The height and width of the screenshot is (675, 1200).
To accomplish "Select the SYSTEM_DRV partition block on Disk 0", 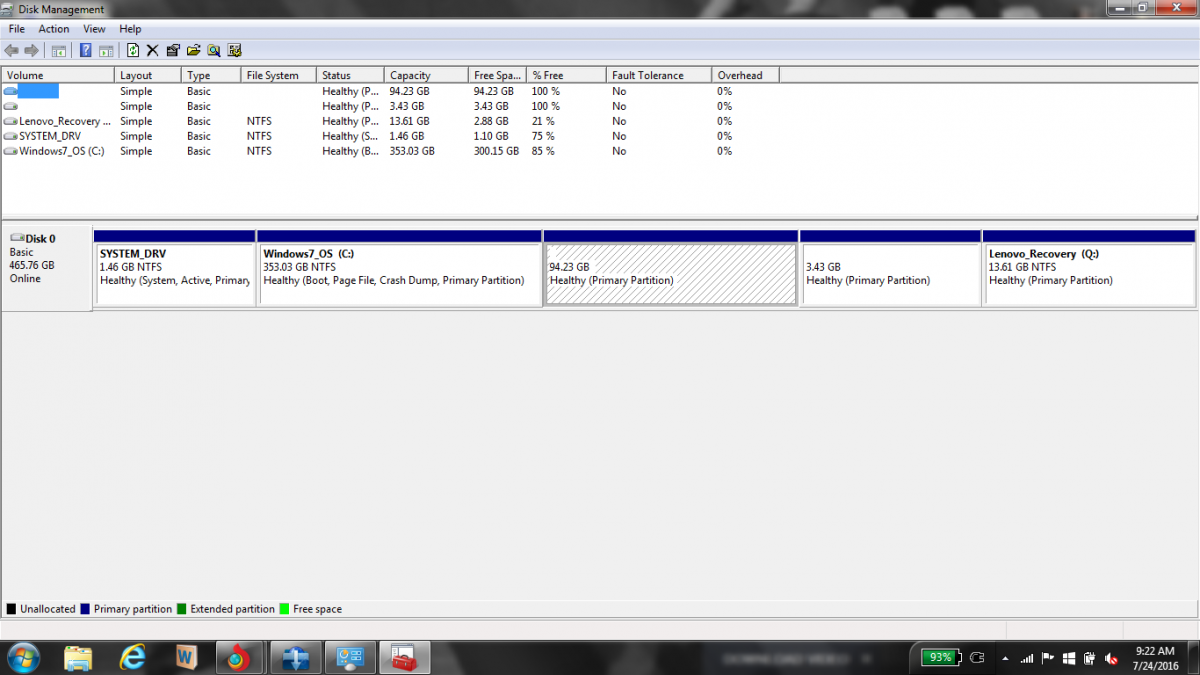I will coord(174,267).
